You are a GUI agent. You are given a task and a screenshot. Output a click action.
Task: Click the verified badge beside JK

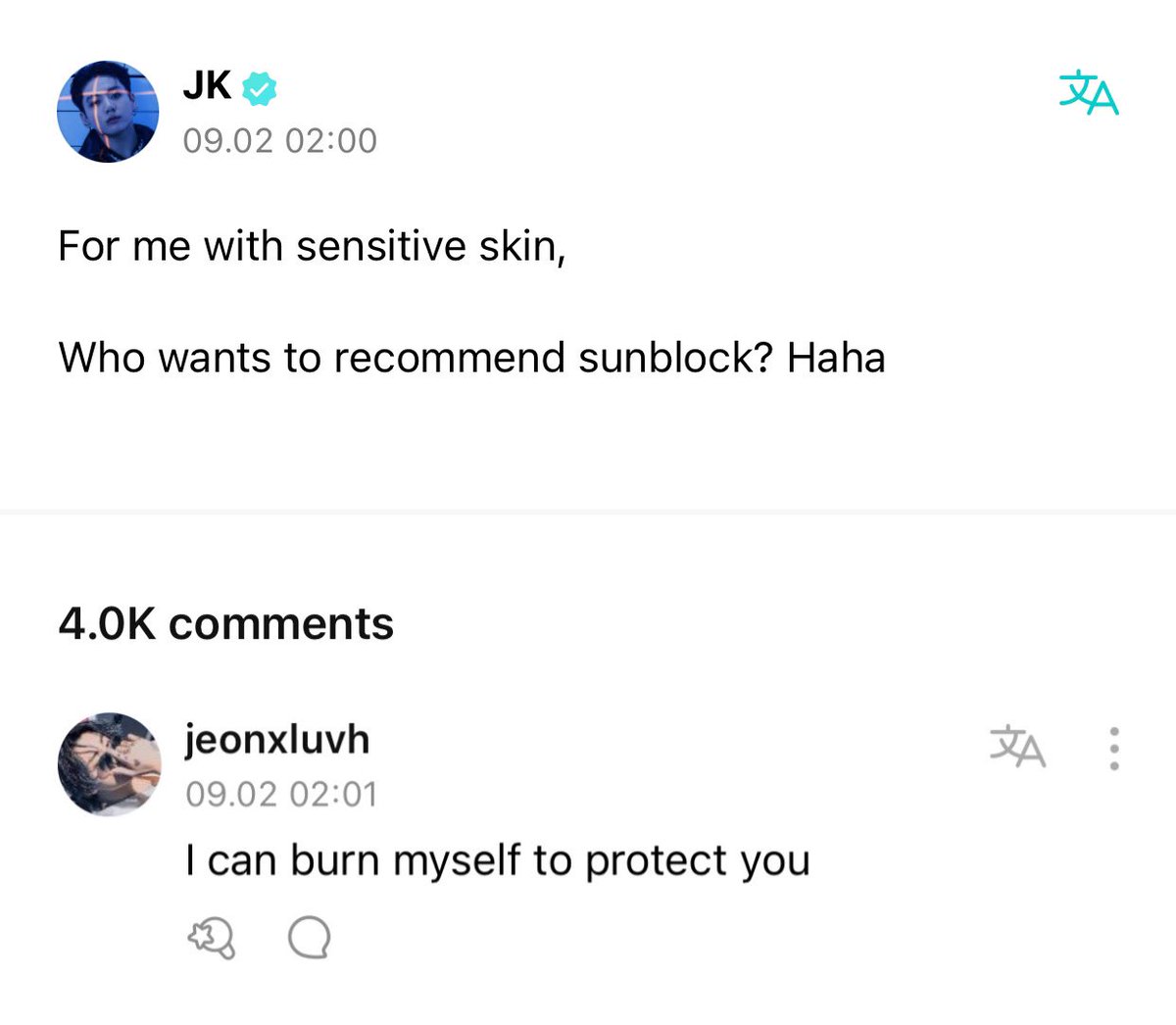[x=260, y=89]
